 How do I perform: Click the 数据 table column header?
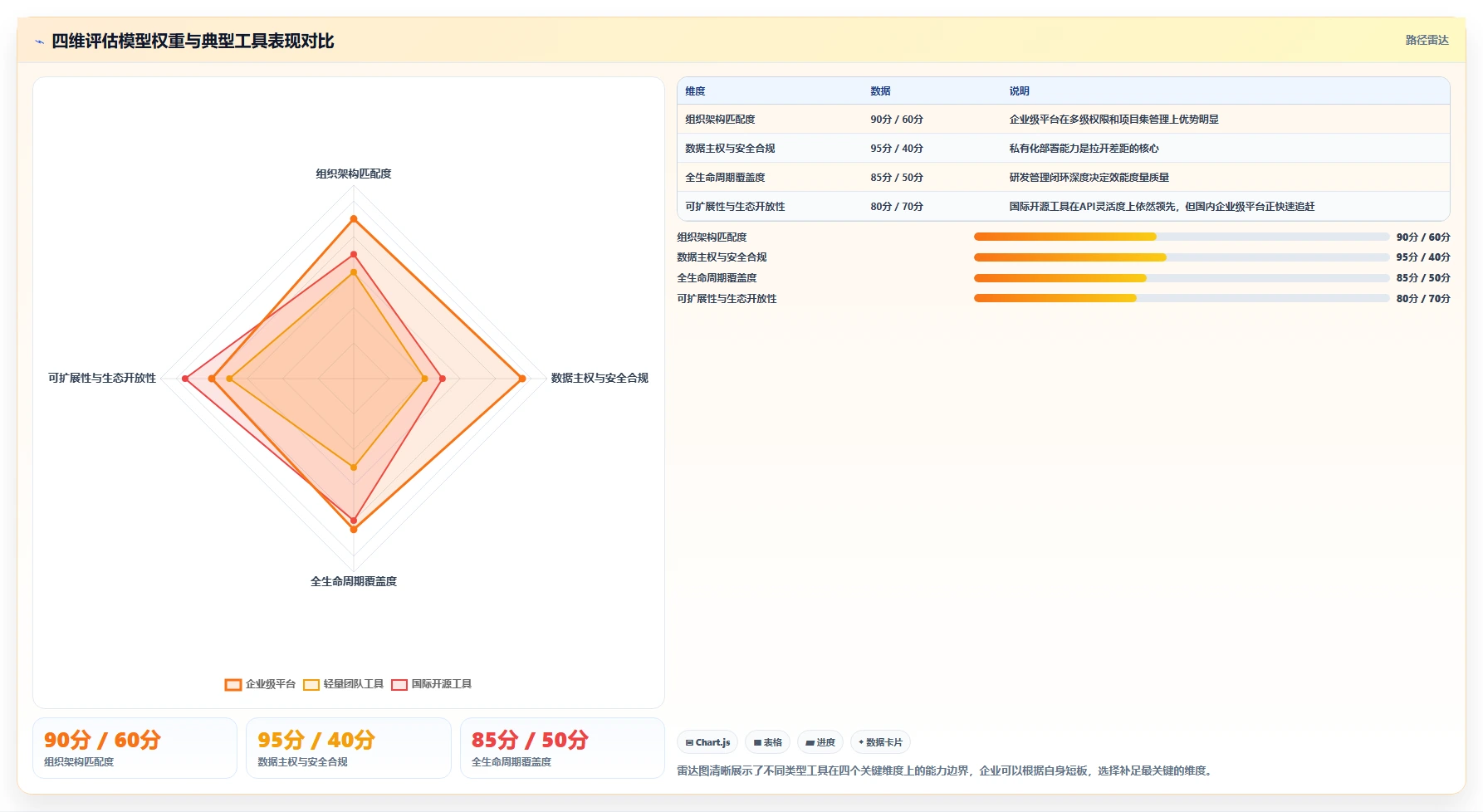coord(881,91)
